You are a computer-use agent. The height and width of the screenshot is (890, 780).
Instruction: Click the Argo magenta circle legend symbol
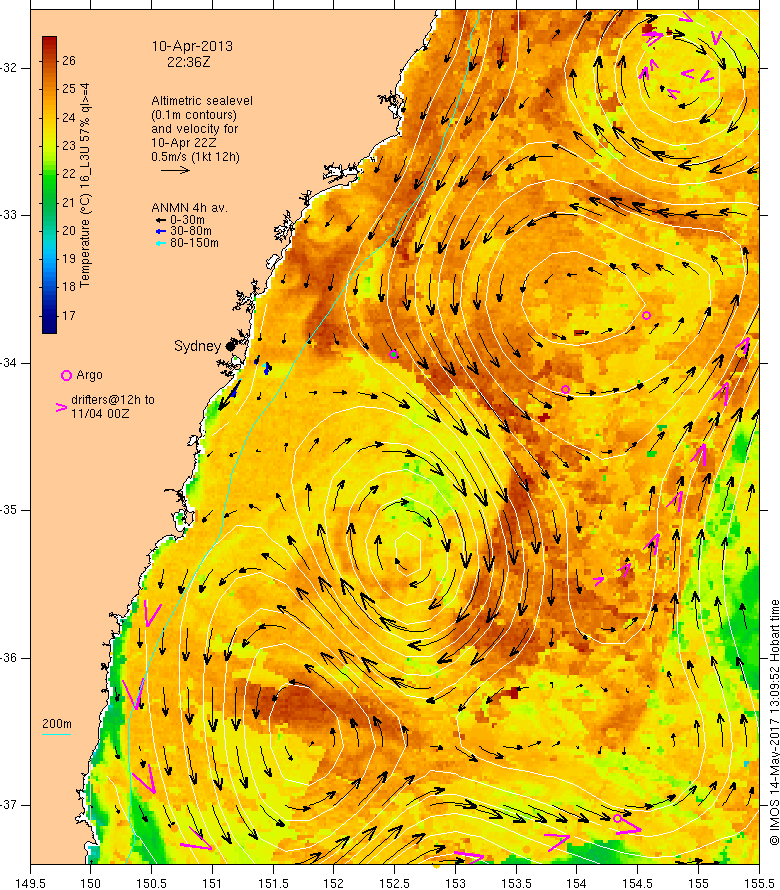click(x=66, y=375)
